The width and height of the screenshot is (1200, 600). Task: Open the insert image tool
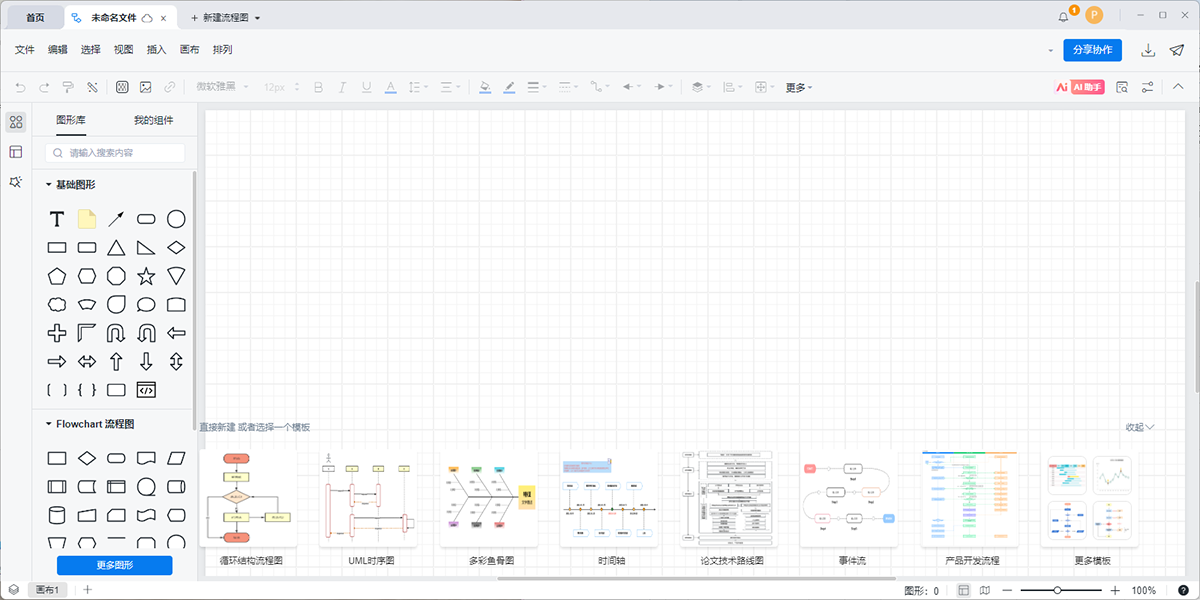146,87
